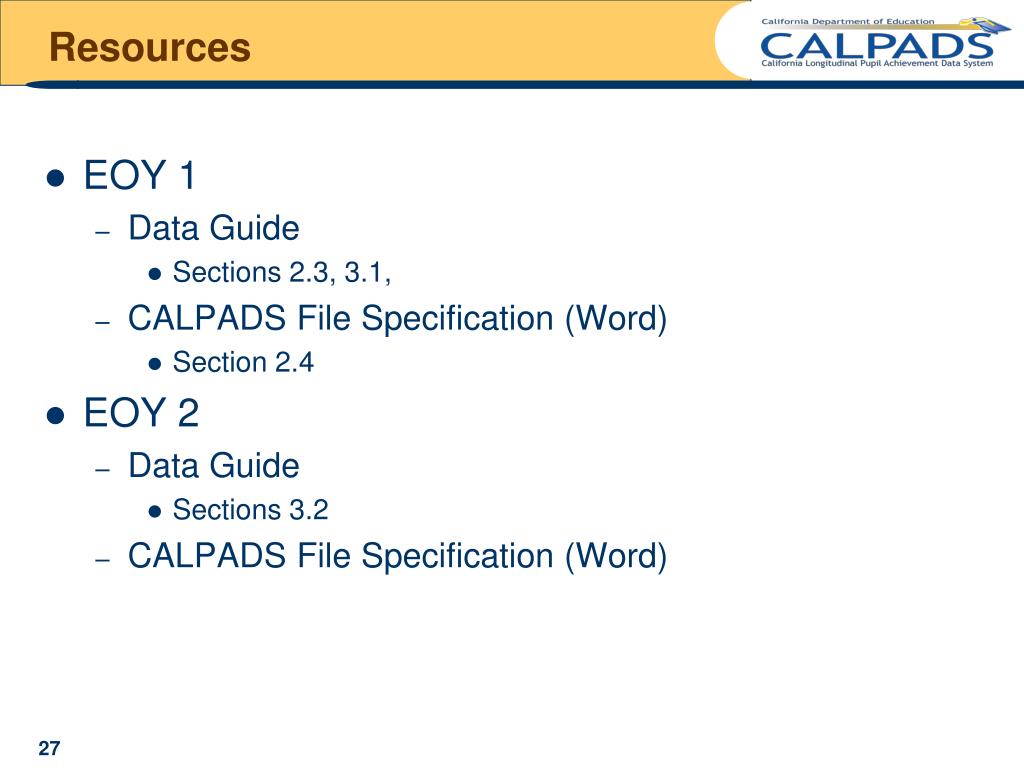Click the small bullet beside Section 2.4
1024x768 pixels.
[155, 364]
